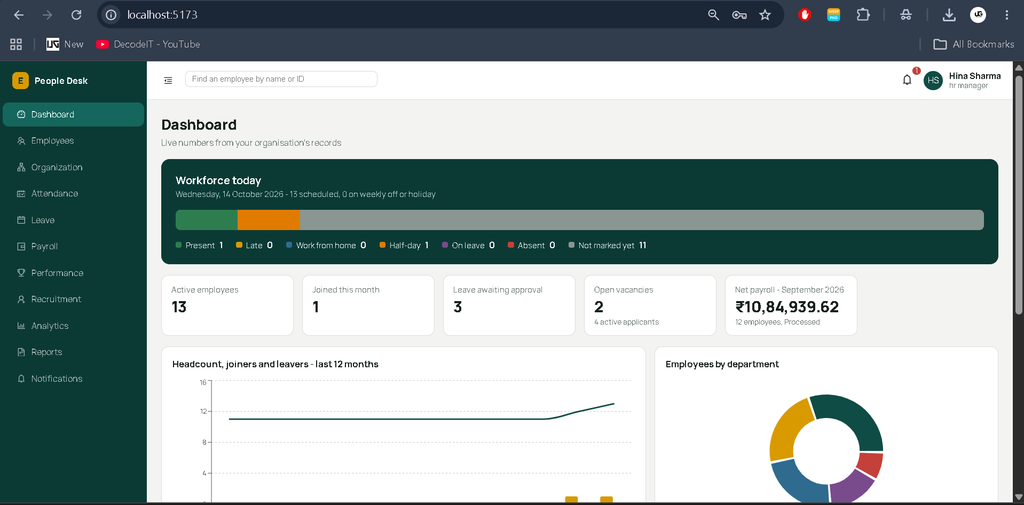Collapse the sidebar with menu toggle icon
This screenshot has width=1024, height=505.
168,80
